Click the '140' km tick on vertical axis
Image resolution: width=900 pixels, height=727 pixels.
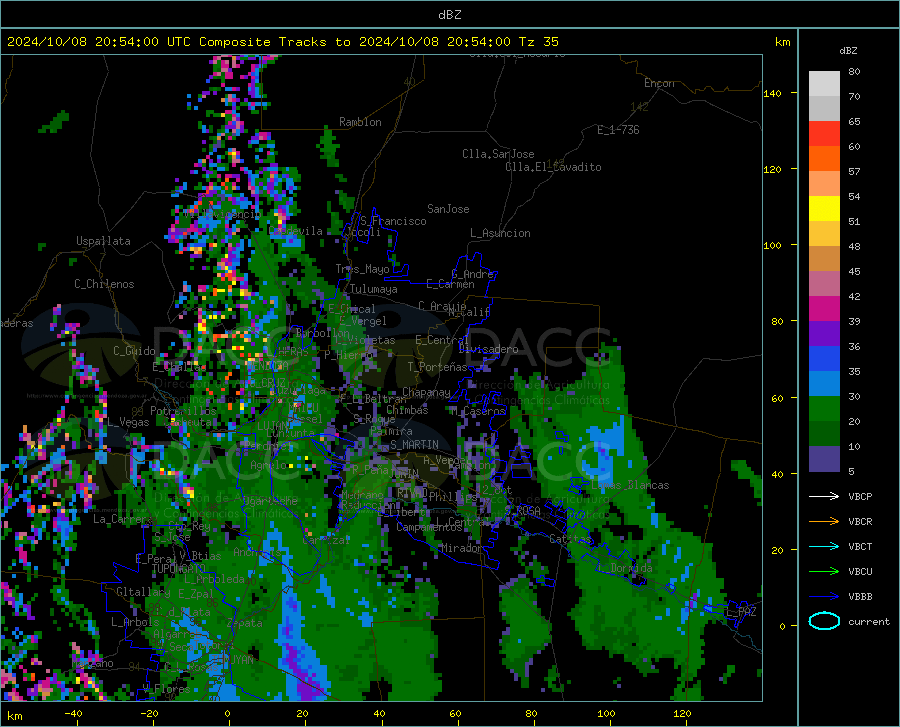tap(772, 93)
